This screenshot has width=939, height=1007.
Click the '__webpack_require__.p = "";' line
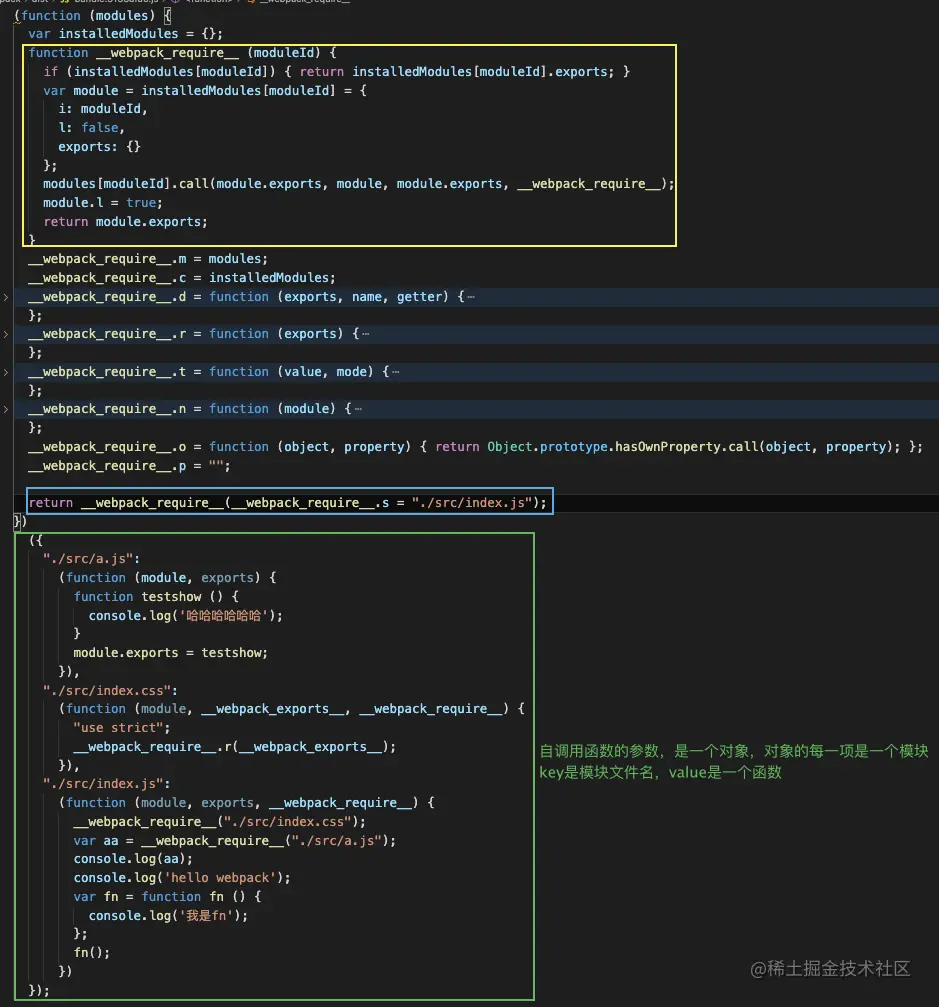(x=129, y=466)
